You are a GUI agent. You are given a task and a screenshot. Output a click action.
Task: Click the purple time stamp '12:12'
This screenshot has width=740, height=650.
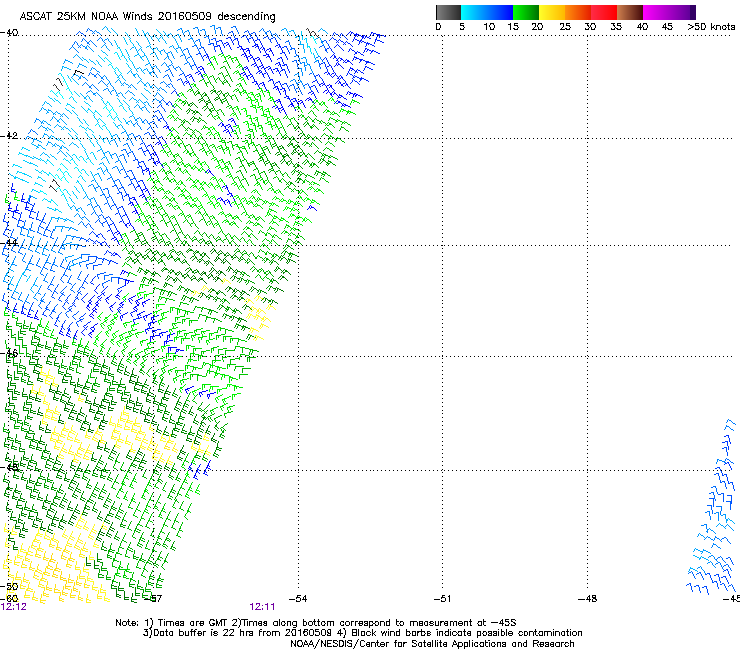pos(14,607)
